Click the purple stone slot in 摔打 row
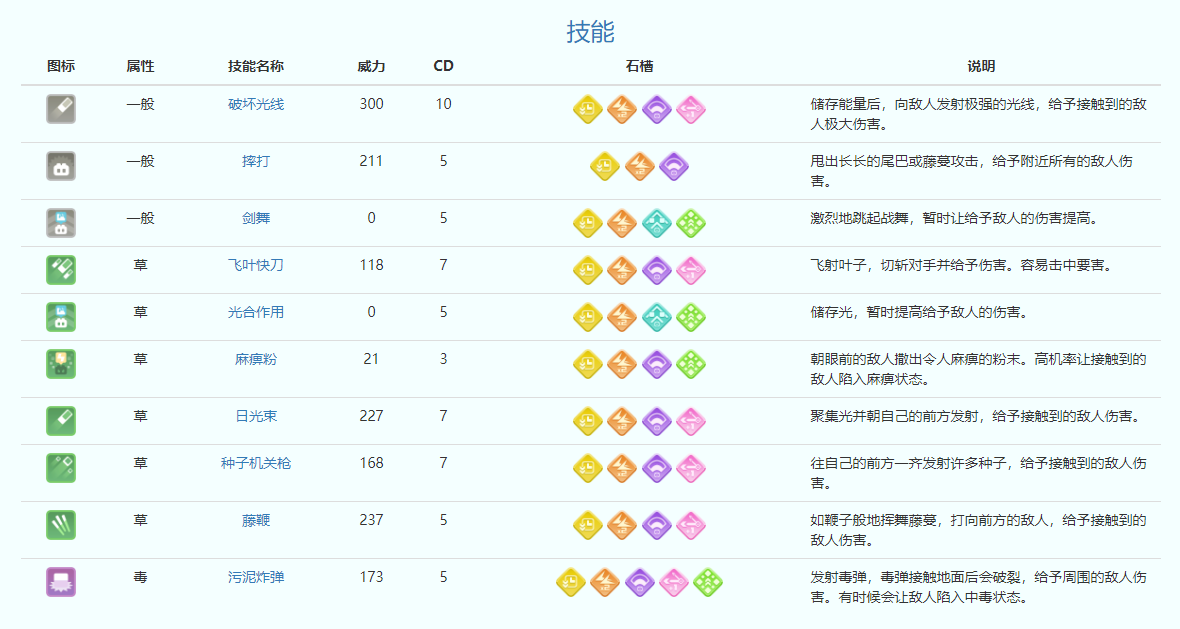The image size is (1180, 629). click(x=674, y=166)
